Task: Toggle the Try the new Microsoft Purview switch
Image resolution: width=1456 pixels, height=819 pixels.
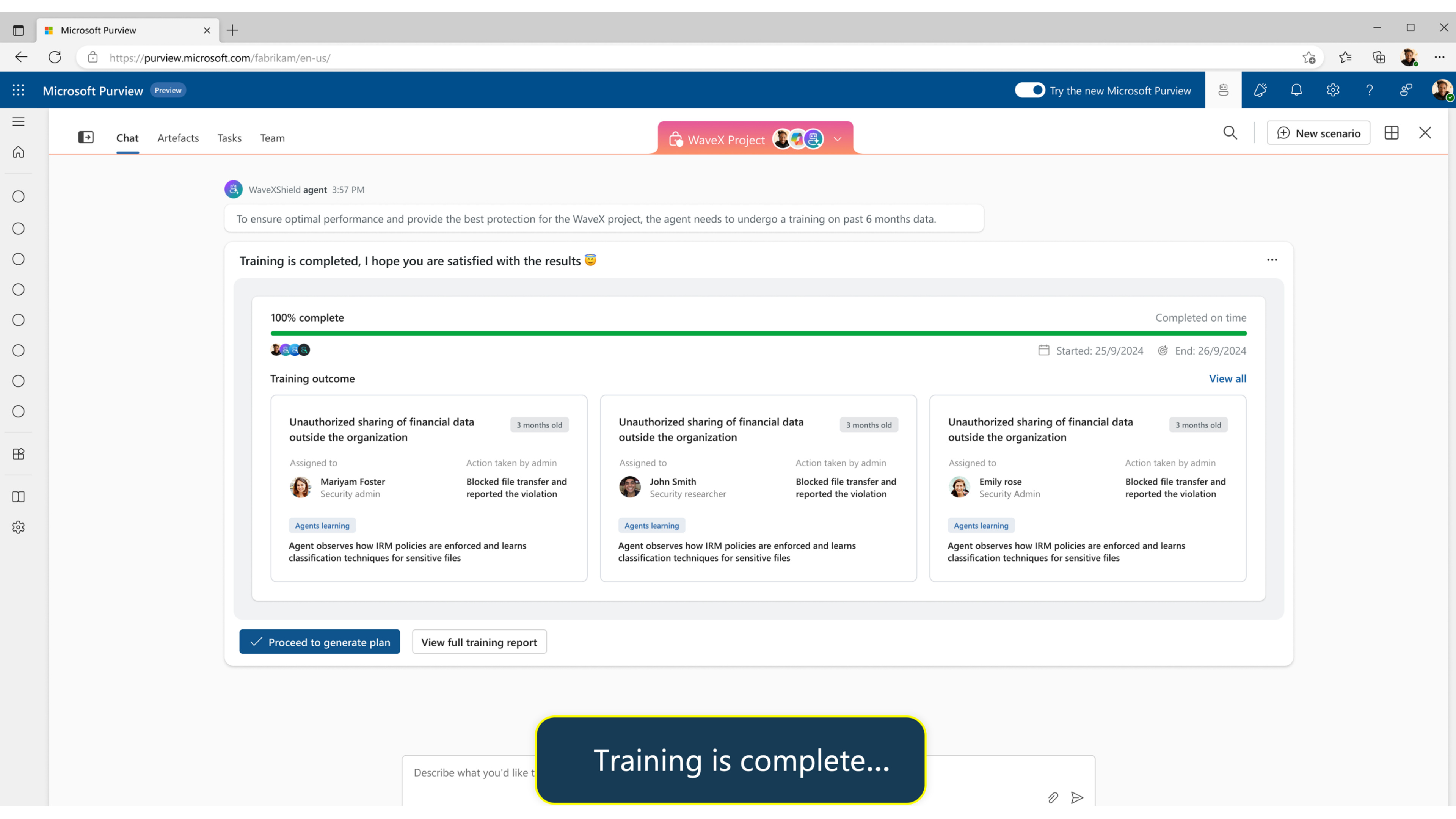Action: click(x=1030, y=90)
